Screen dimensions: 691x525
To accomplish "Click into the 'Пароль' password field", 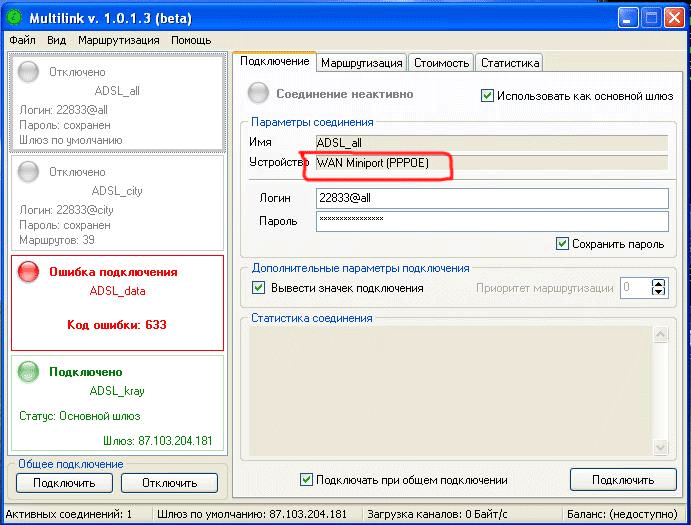I will 490,220.
